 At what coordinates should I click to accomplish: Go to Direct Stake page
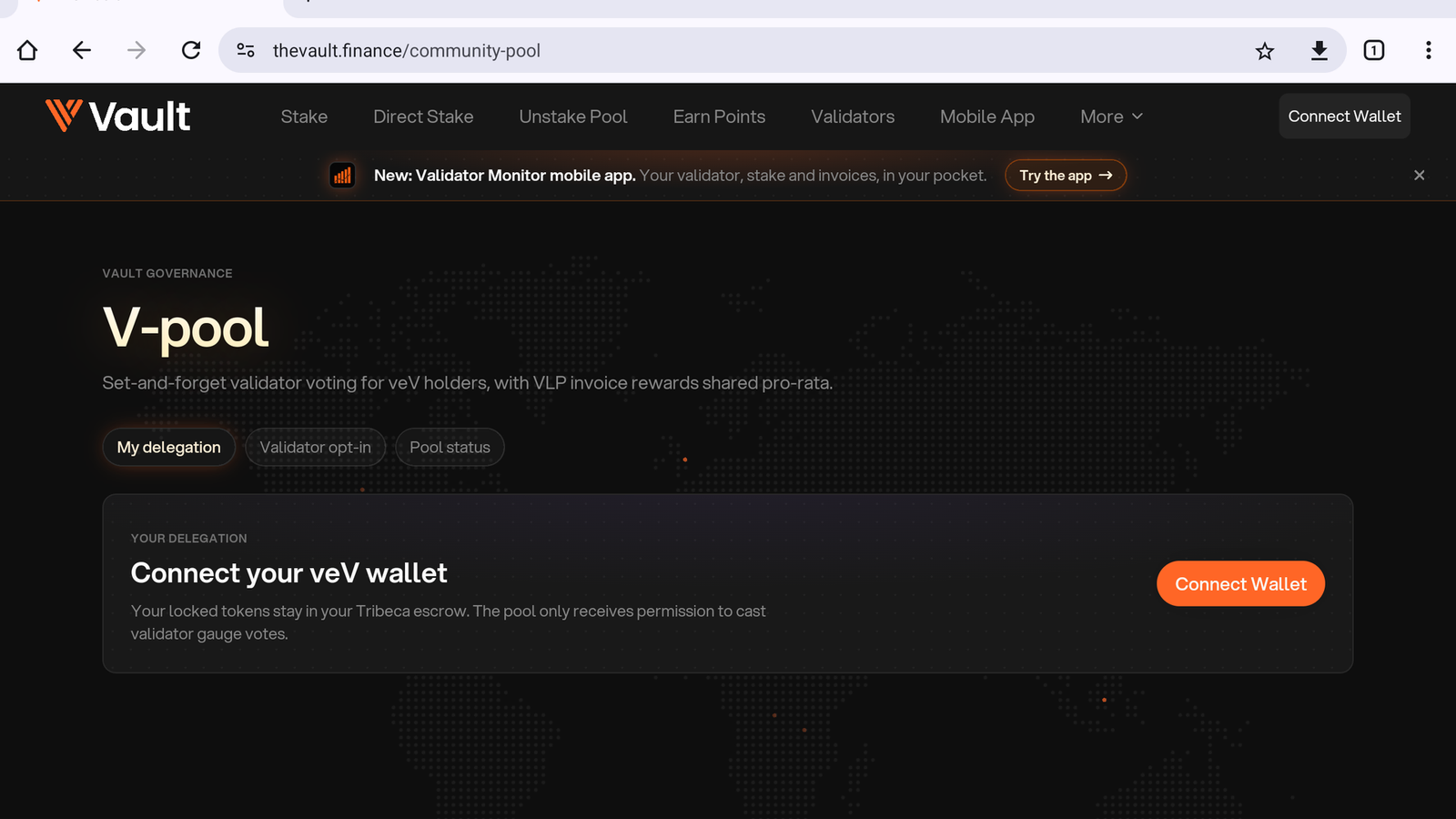[x=423, y=116]
